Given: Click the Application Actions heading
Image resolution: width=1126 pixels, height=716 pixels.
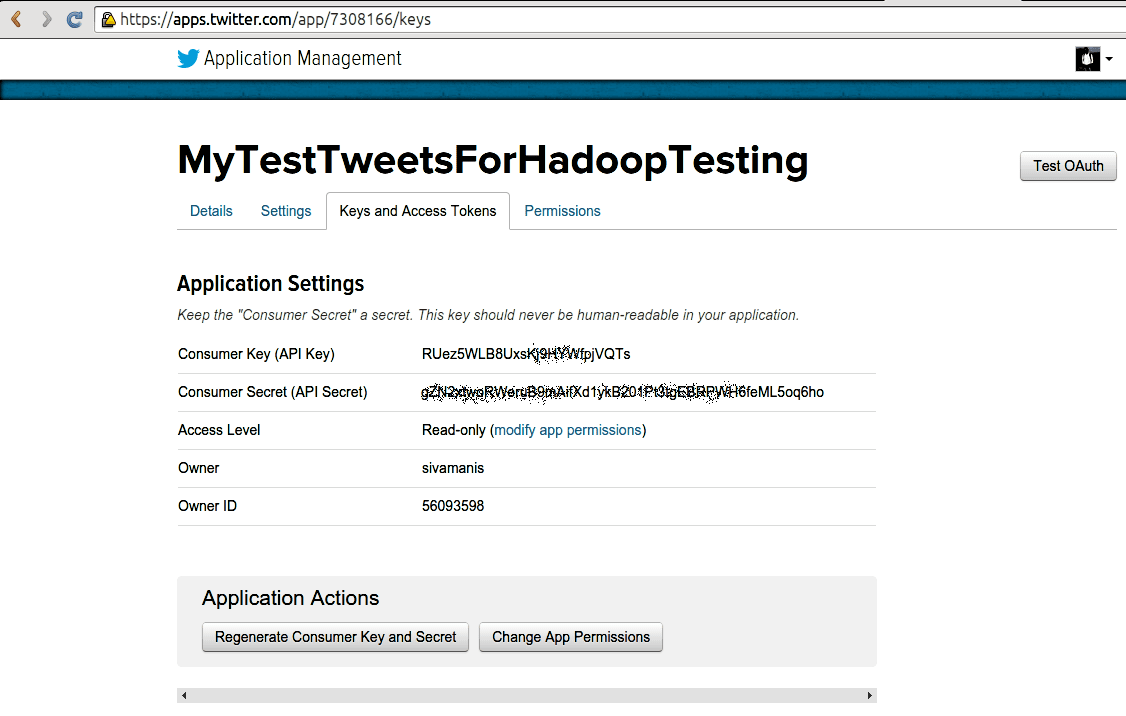Looking at the screenshot, I should (x=290, y=598).
